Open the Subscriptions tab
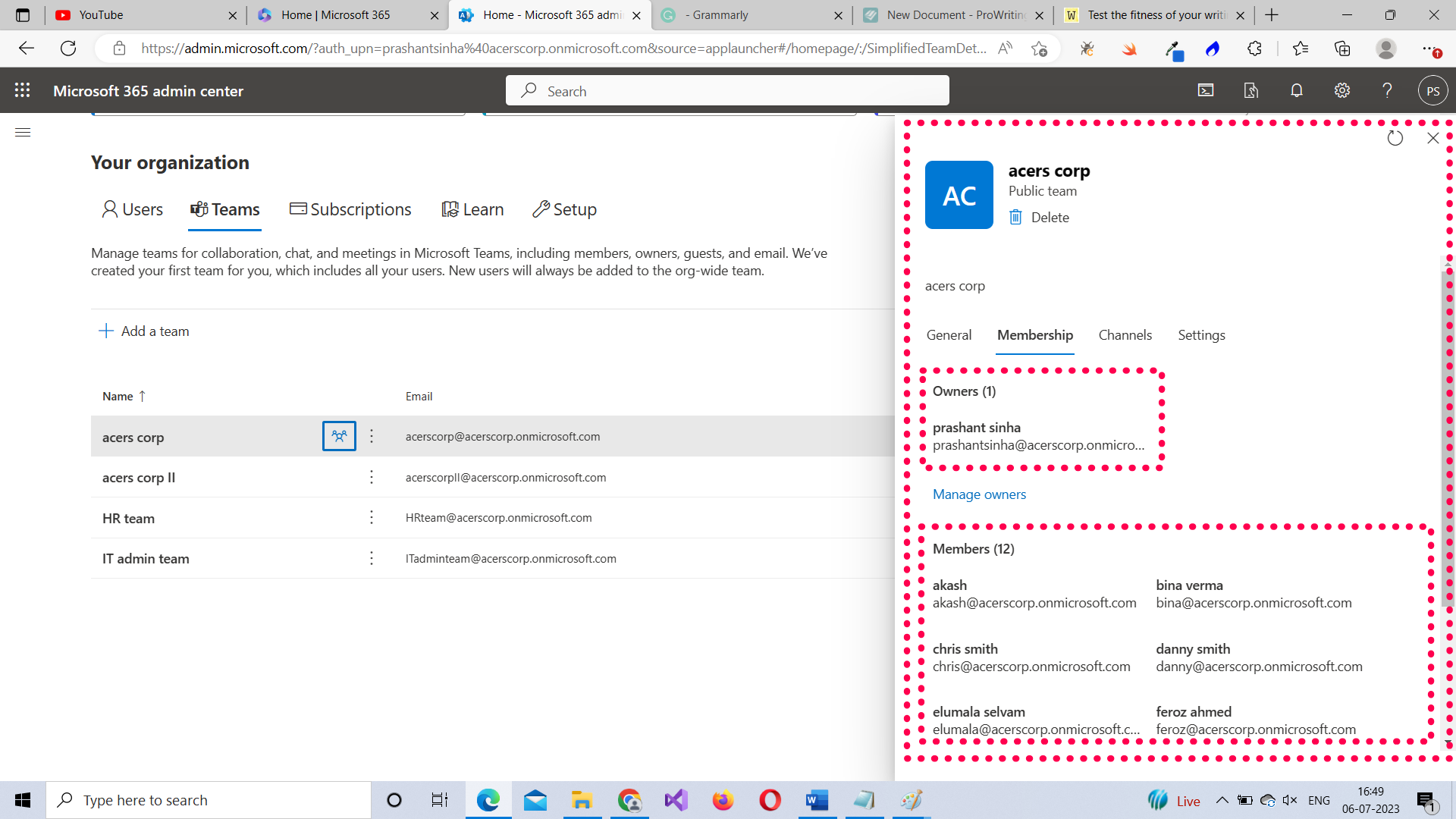 coord(350,209)
